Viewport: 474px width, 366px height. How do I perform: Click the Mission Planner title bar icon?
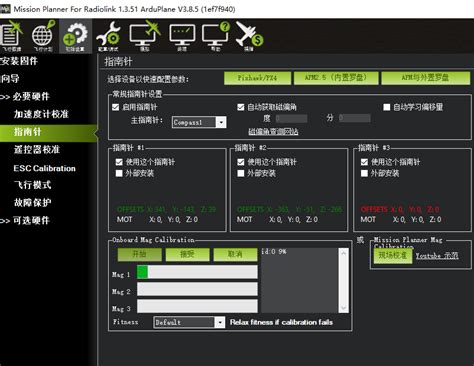click(x=5, y=9)
